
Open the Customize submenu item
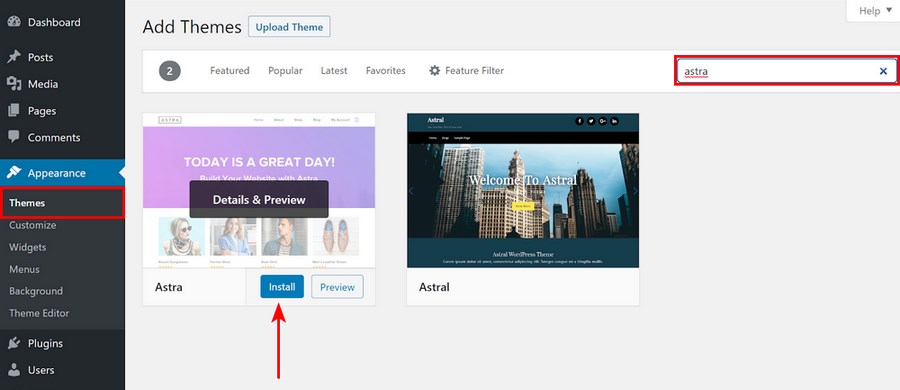click(33, 225)
